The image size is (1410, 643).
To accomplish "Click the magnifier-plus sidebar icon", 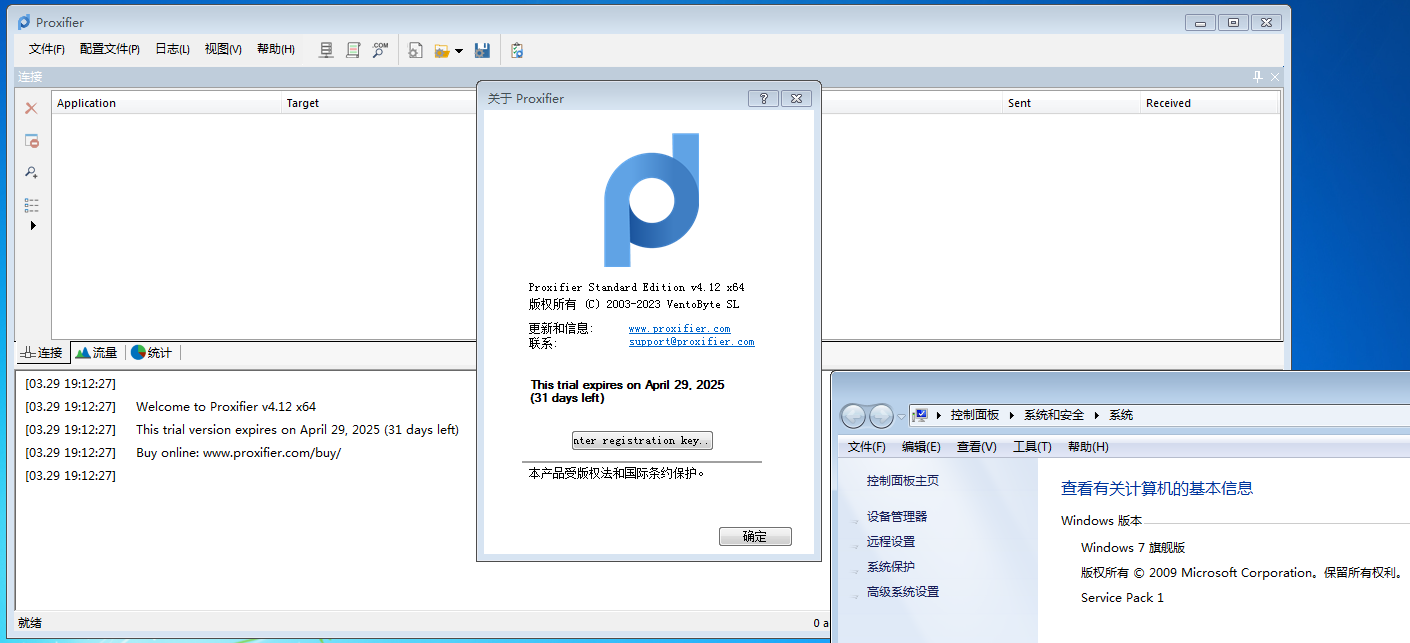I will pos(31,172).
